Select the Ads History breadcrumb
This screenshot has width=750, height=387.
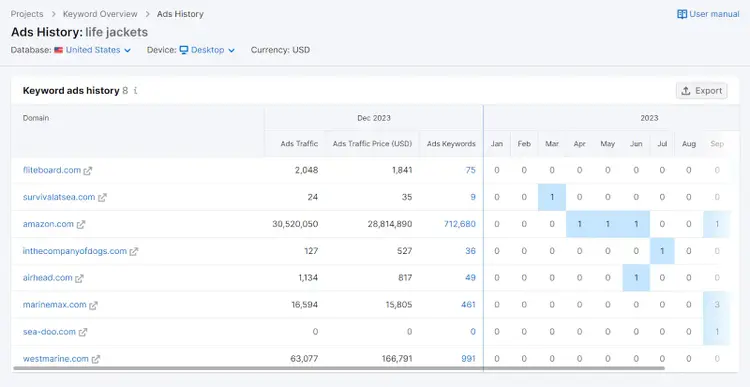click(x=180, y=14)
